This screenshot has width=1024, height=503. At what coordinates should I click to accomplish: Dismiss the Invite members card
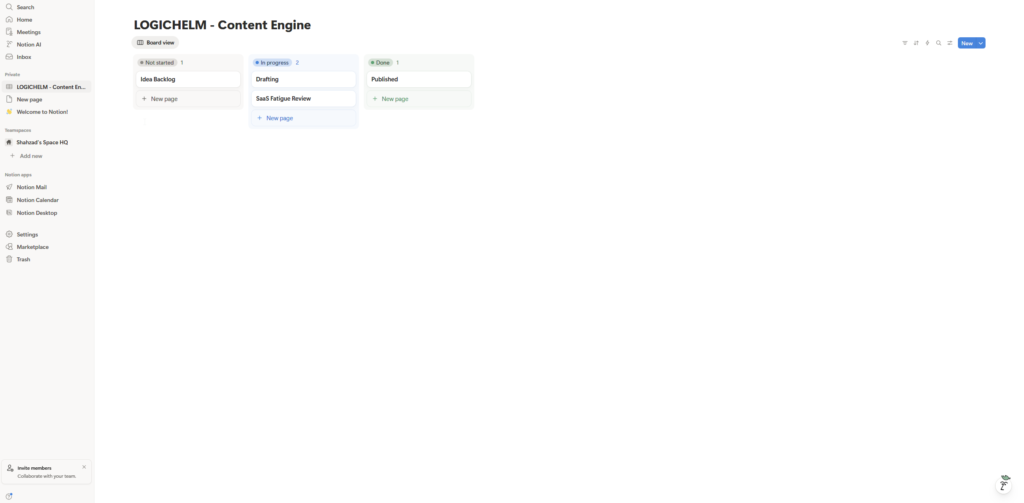[x=84, y=467]
